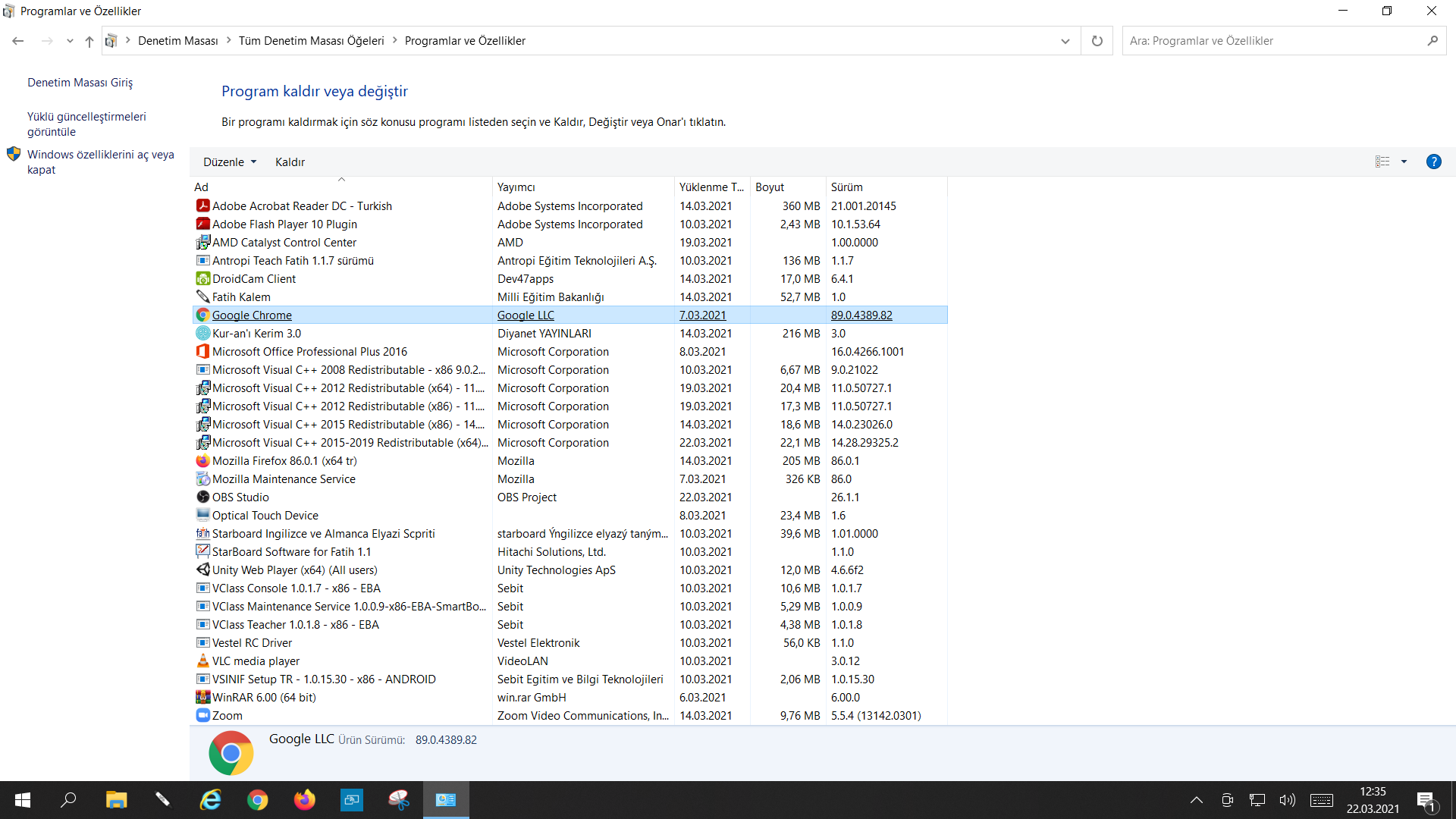Click the Microsoft Office Professional Plus icon
Viewport: 1456px width, 819px height.
click(202, 351)
